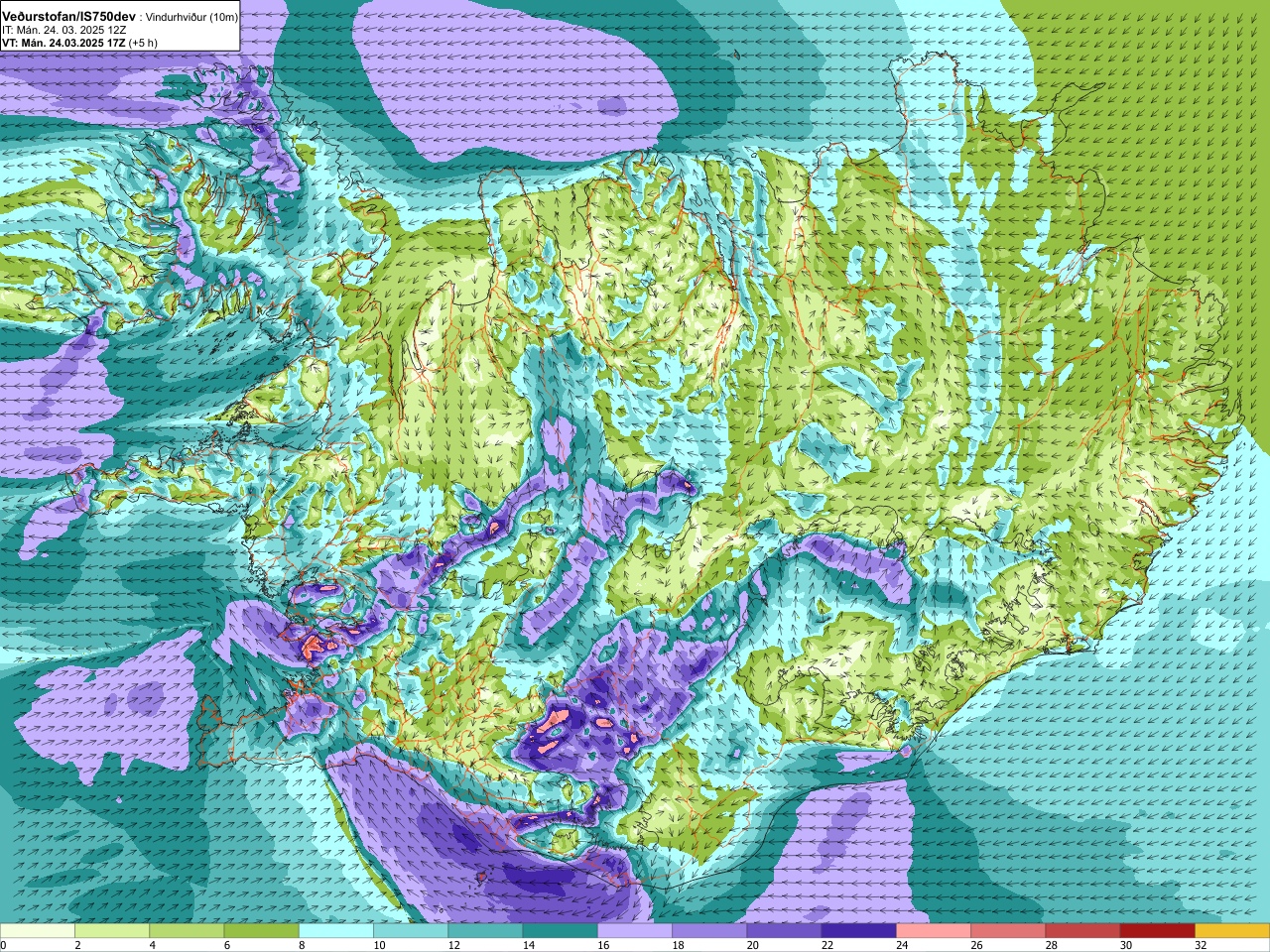This screenshot has height=952, width=1270.
Task: Select the dark teal 14–16 legend swatch
Action: [560, 931]
